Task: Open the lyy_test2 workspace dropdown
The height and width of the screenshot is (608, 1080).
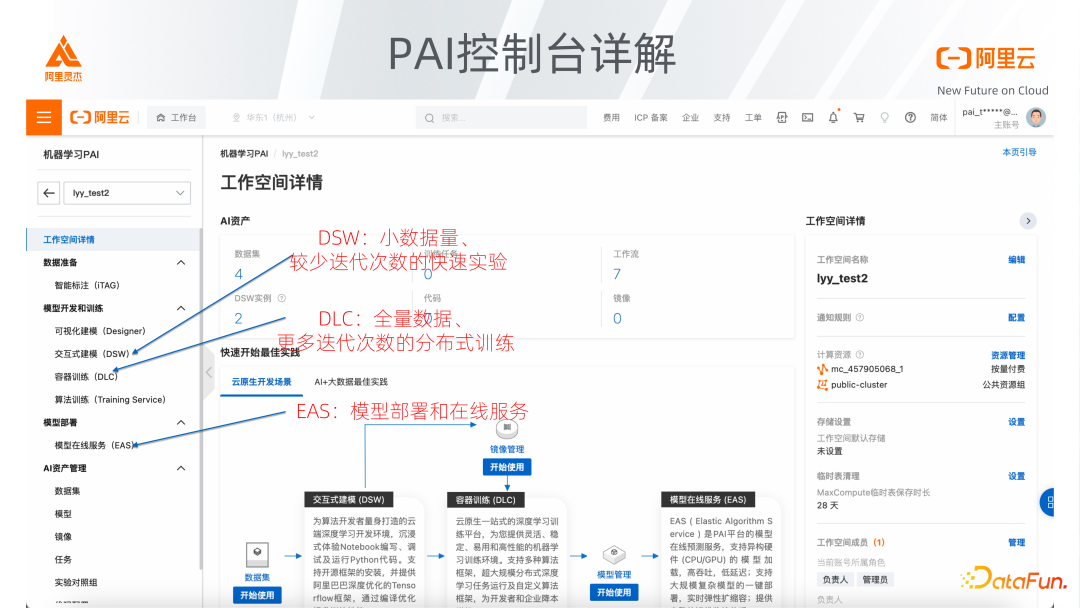Action: point(127,193)
